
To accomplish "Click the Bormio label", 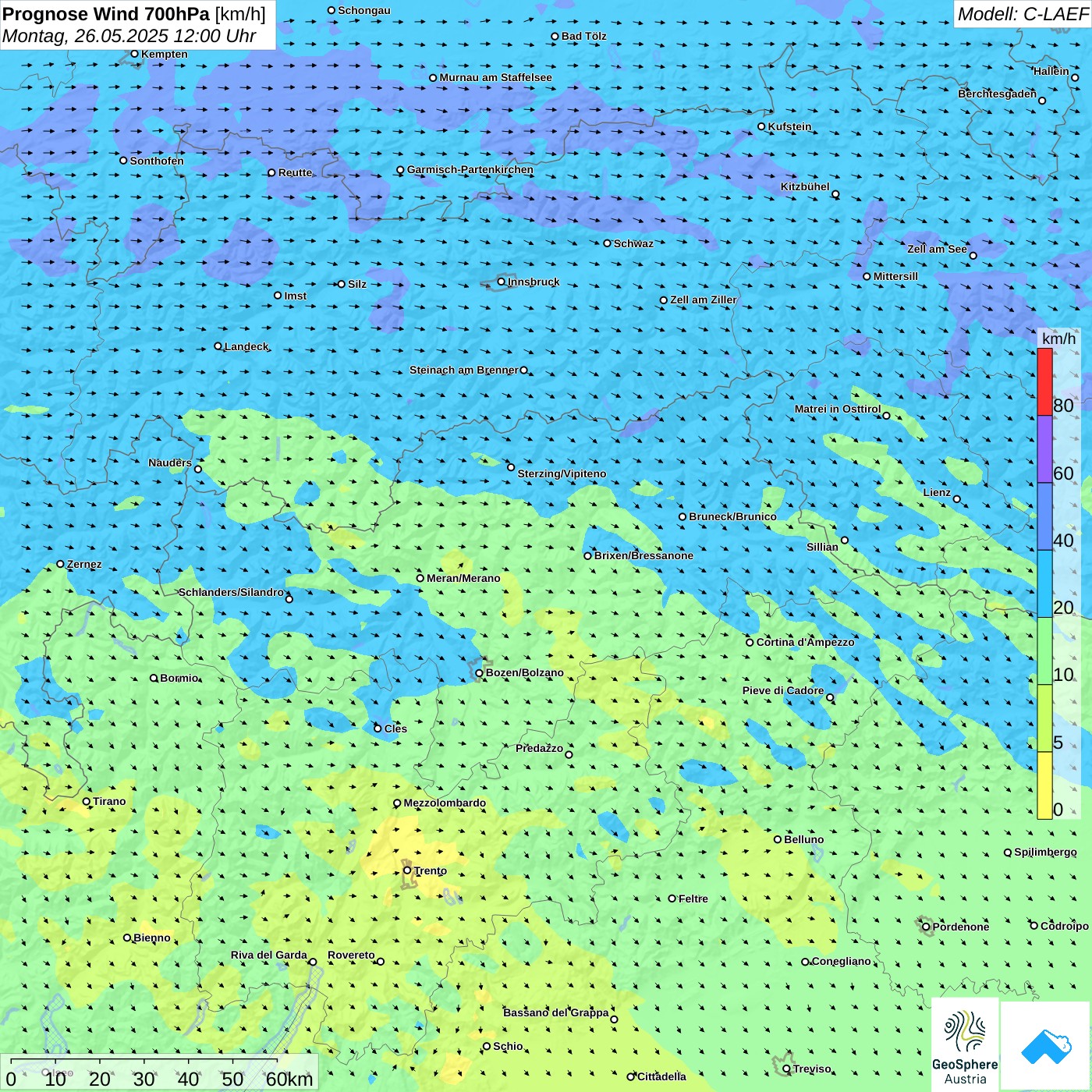I will pos(179,678).
